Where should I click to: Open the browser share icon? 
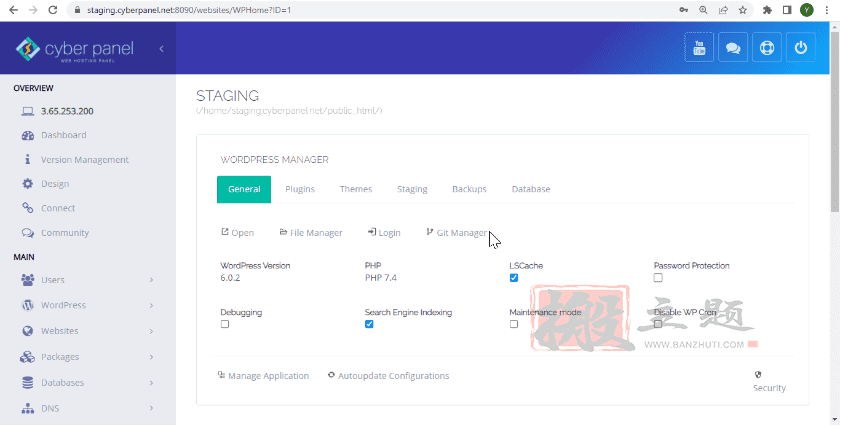click(723, 10)
